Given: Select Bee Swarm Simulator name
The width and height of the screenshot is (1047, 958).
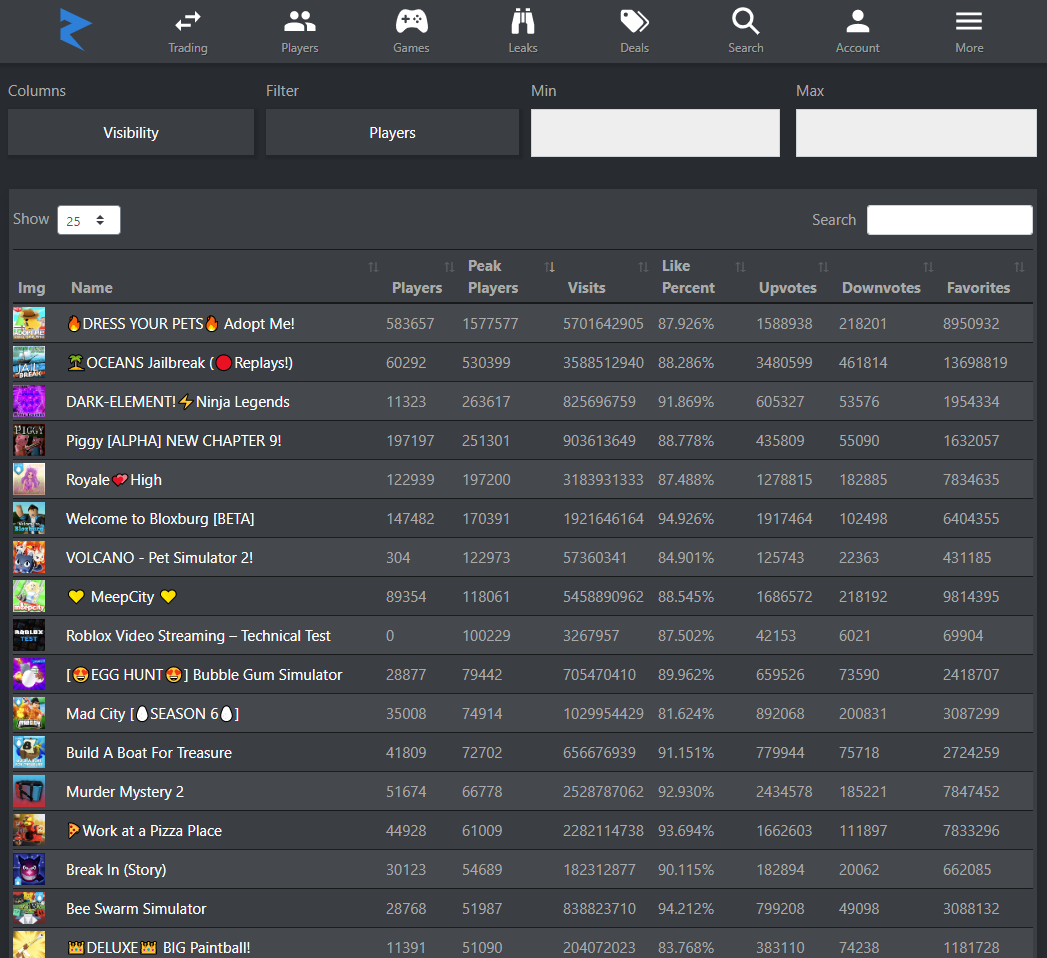Looking at the screenshot, I should (x=136, y=909).
